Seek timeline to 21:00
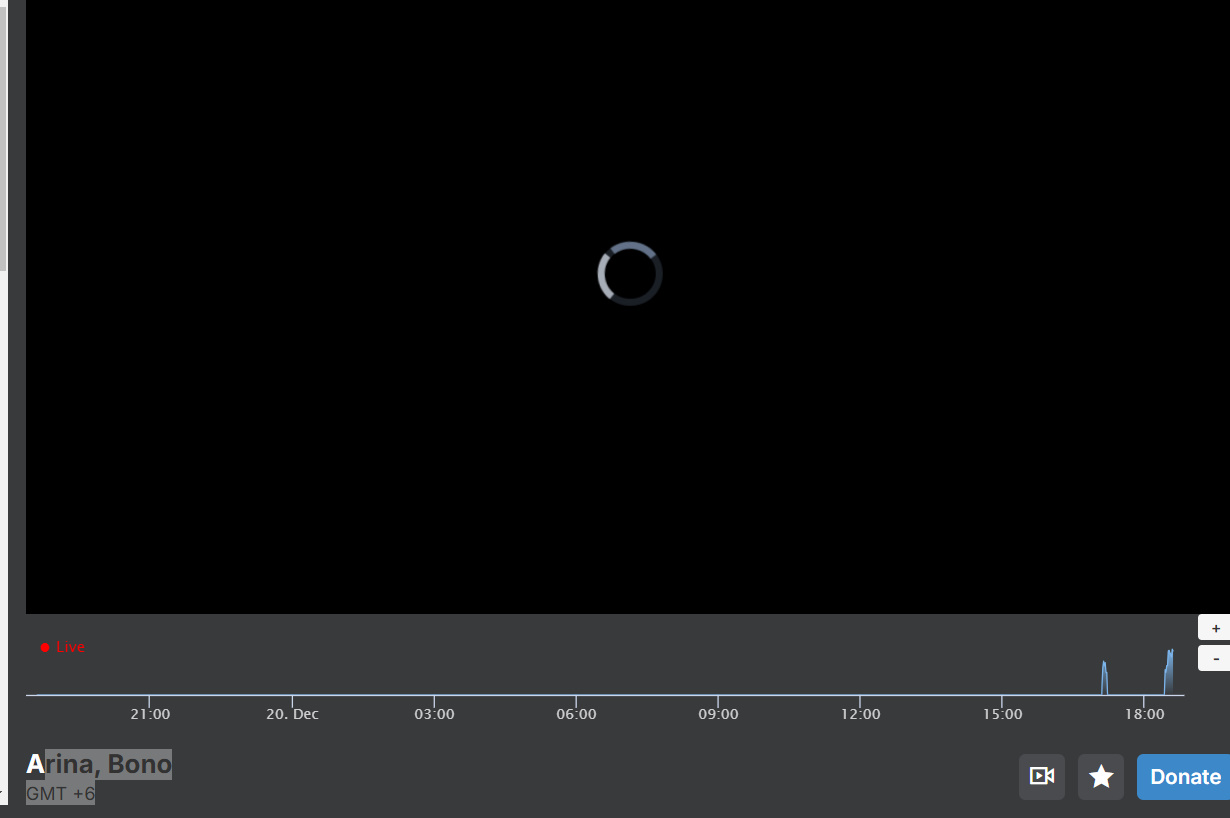Screen dimensions: 1230x818 point(149,713)
